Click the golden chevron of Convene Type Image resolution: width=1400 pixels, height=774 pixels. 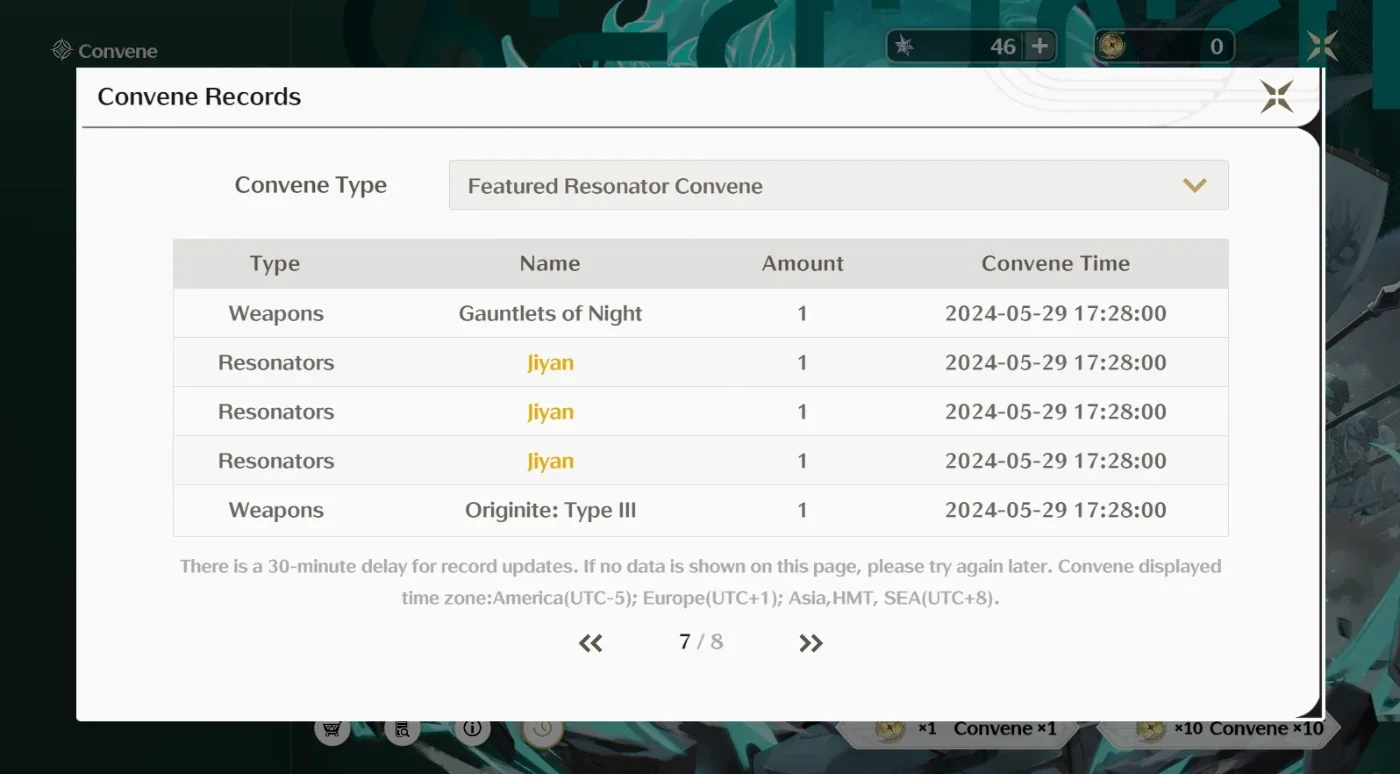click(1194, 185)
